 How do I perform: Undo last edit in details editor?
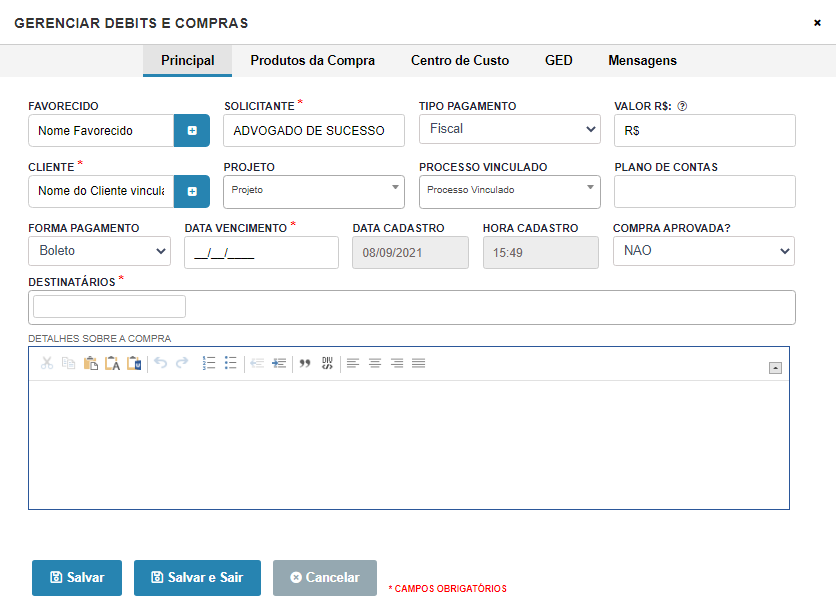pos(160,363)
